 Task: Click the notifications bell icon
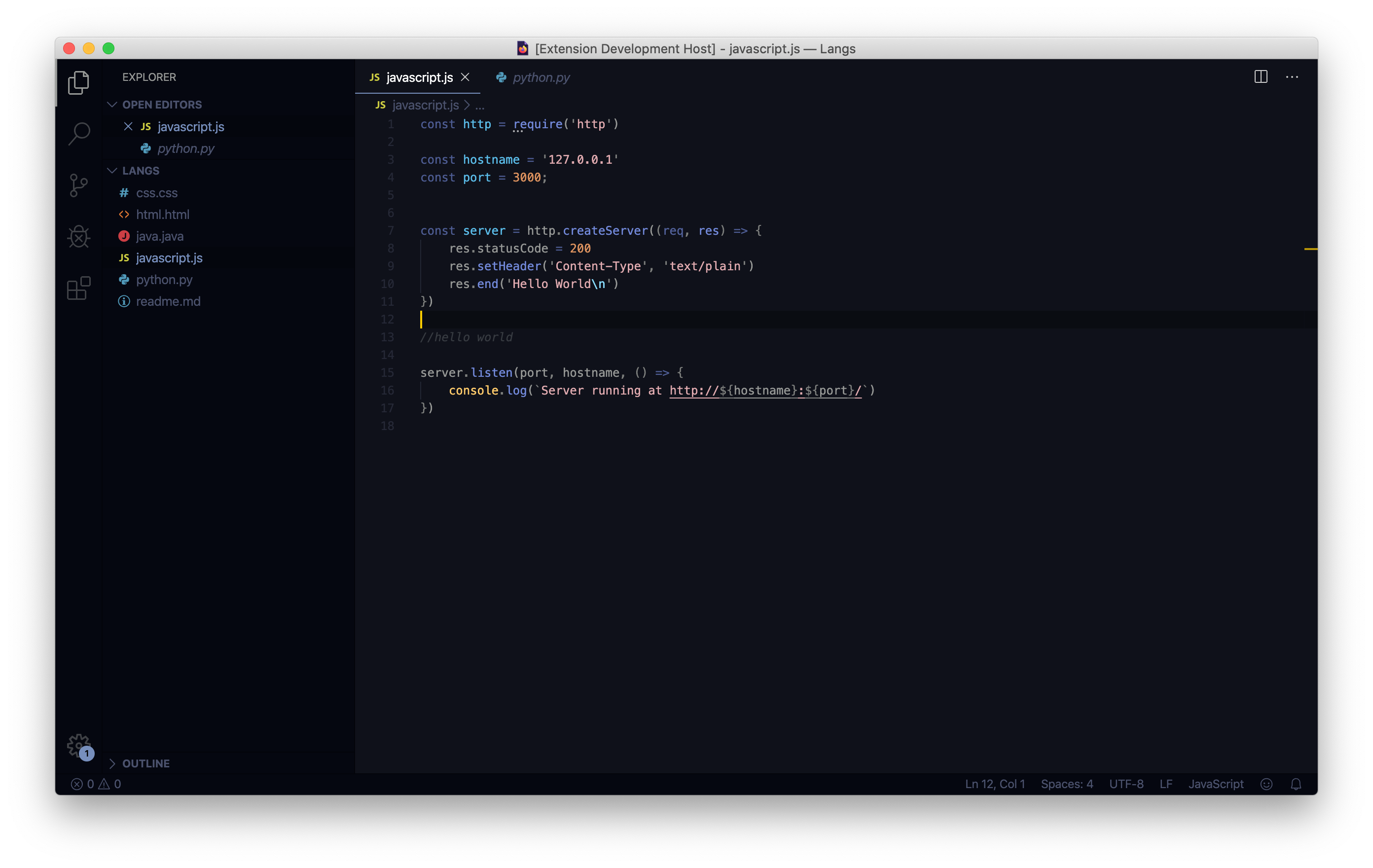pyautogui.click(x=1296, y=784)
